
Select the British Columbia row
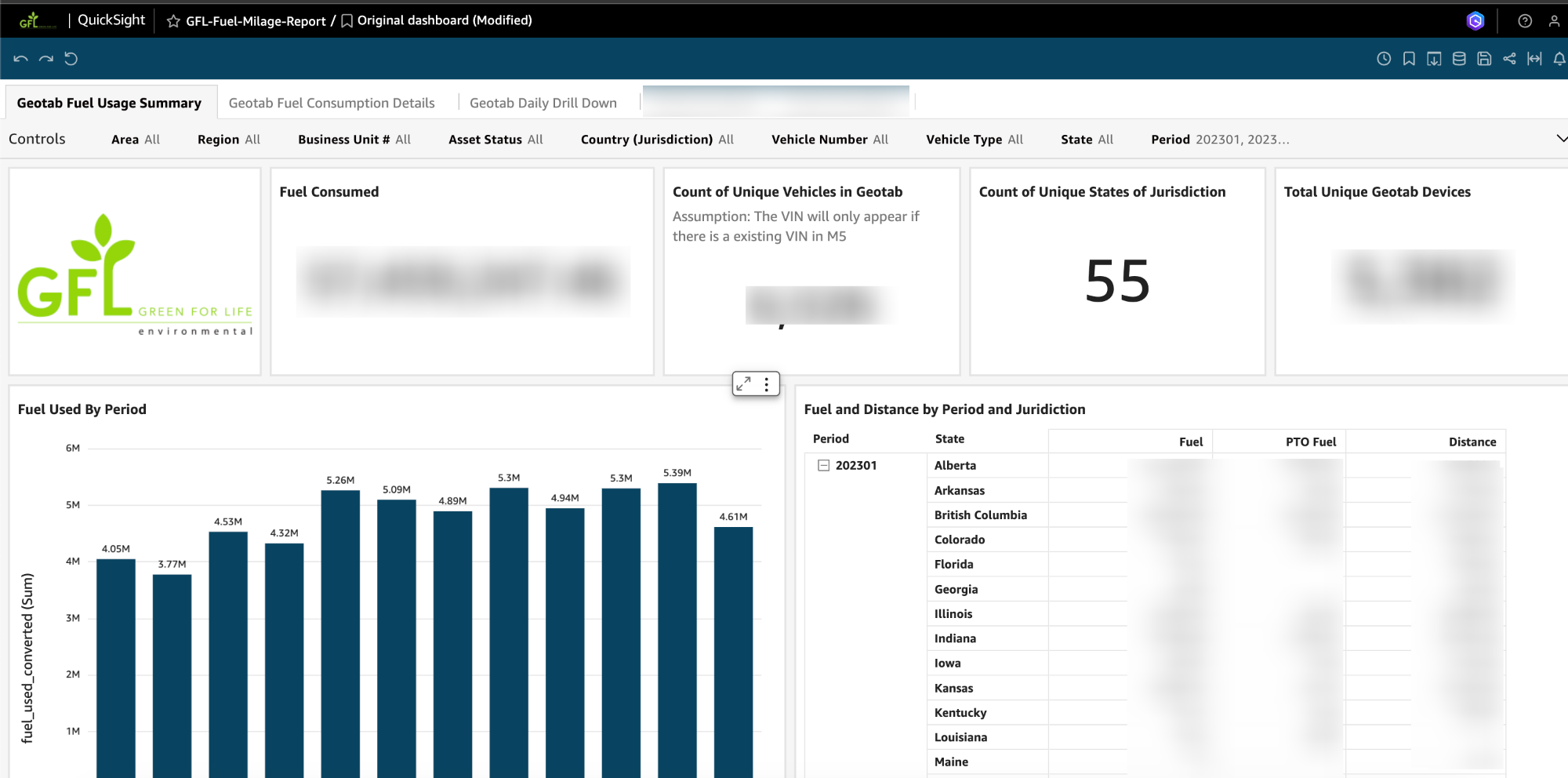pos(980,515)
